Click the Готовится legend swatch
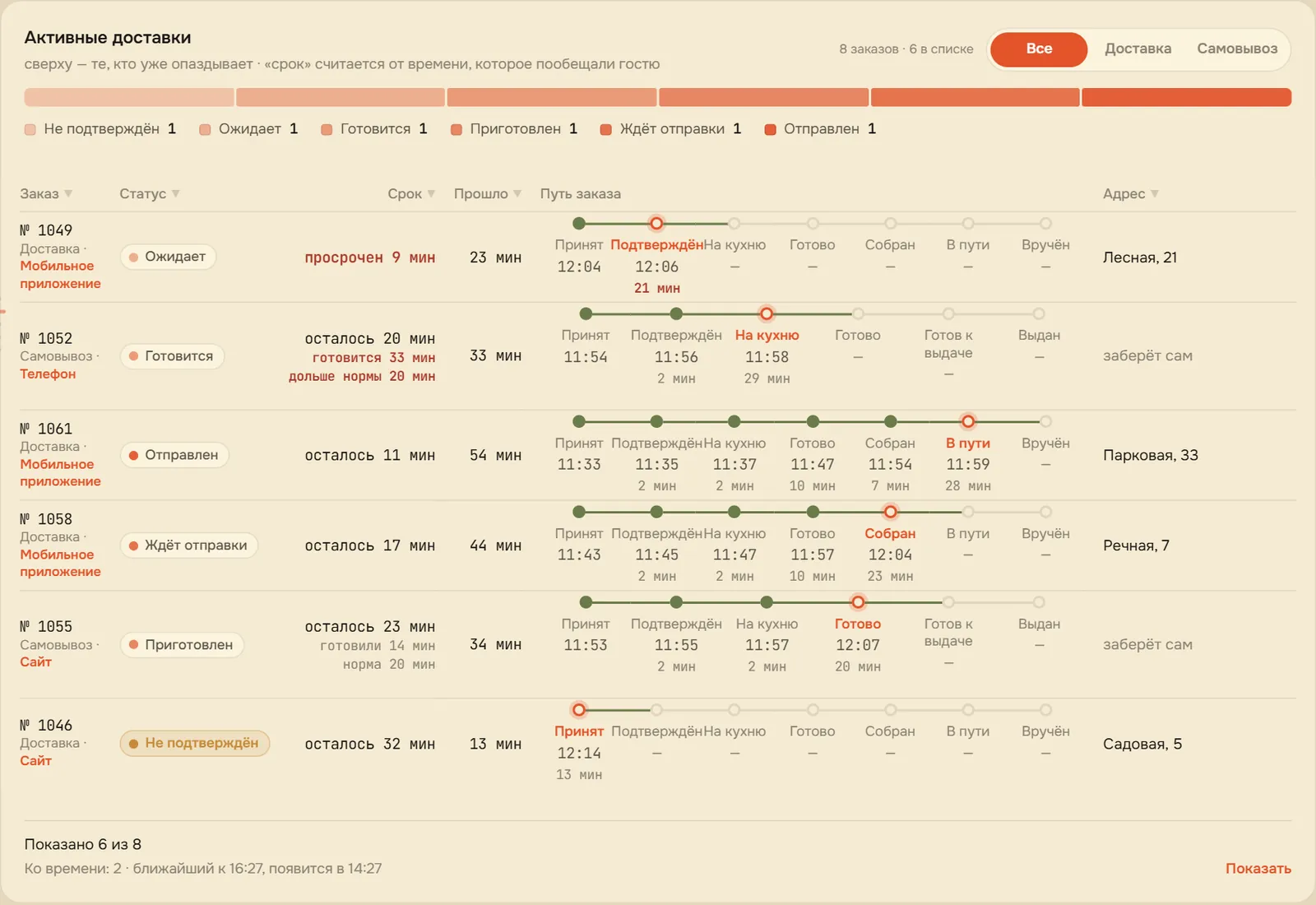Viewport: 1316px width, 905px height. (x=327, y=129)
